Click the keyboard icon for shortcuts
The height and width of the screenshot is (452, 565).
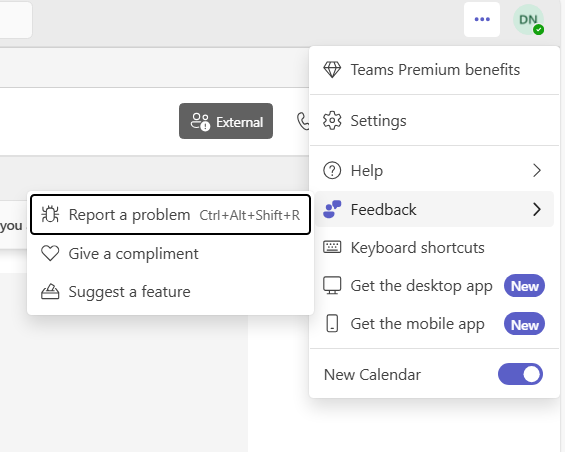tap(332, 247)
